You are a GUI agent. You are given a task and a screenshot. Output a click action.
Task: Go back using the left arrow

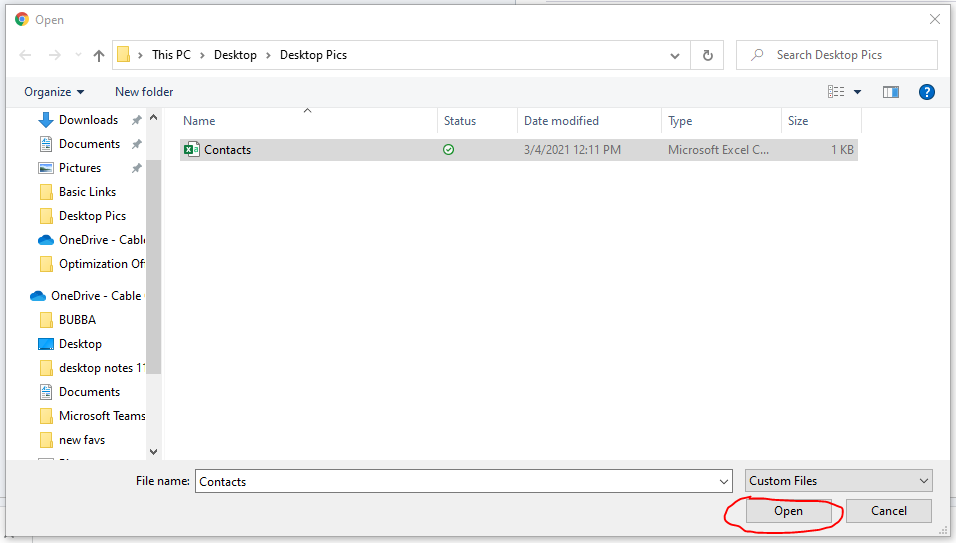(25, 55)
